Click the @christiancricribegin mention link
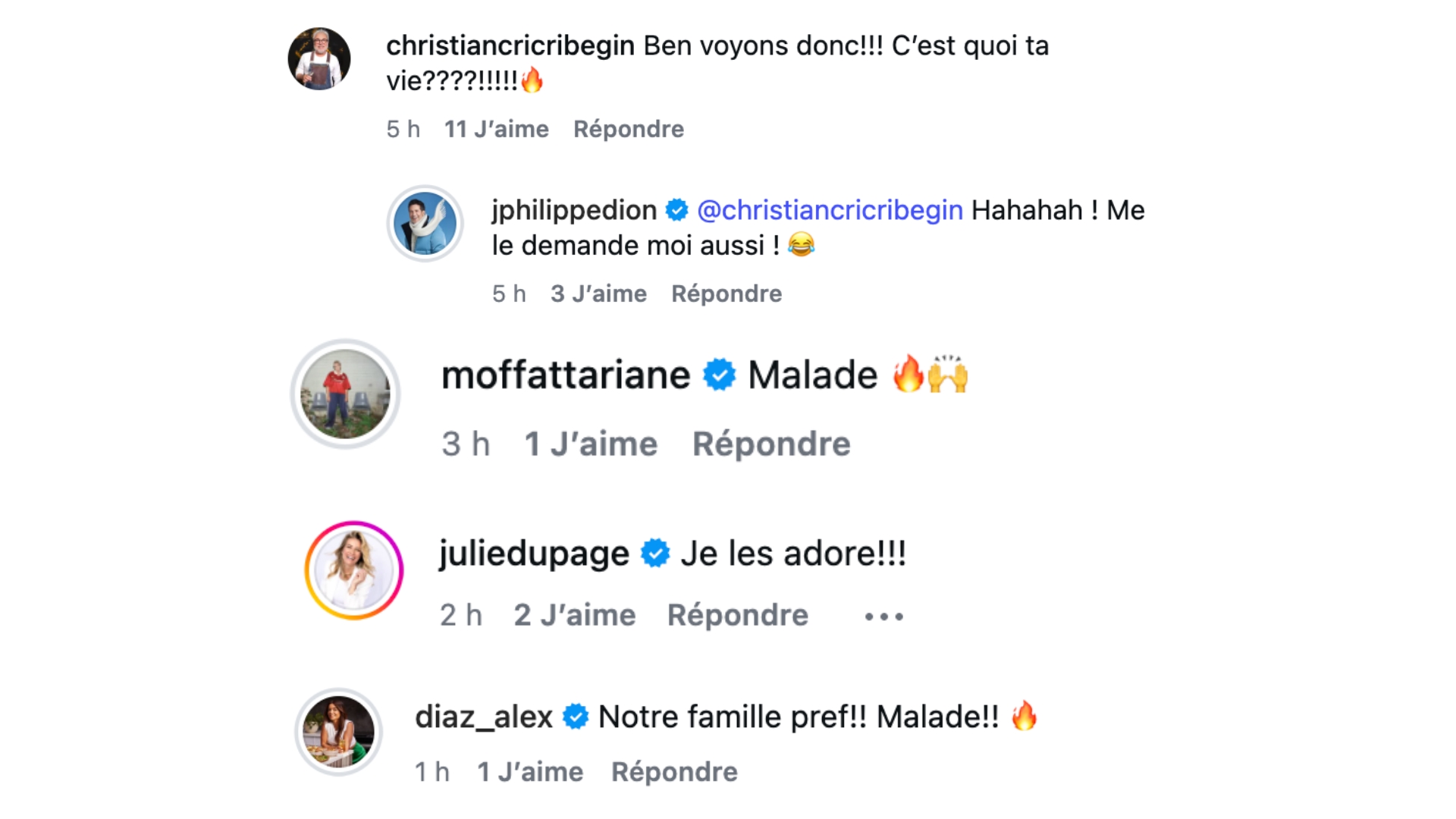 click(830, 210)
